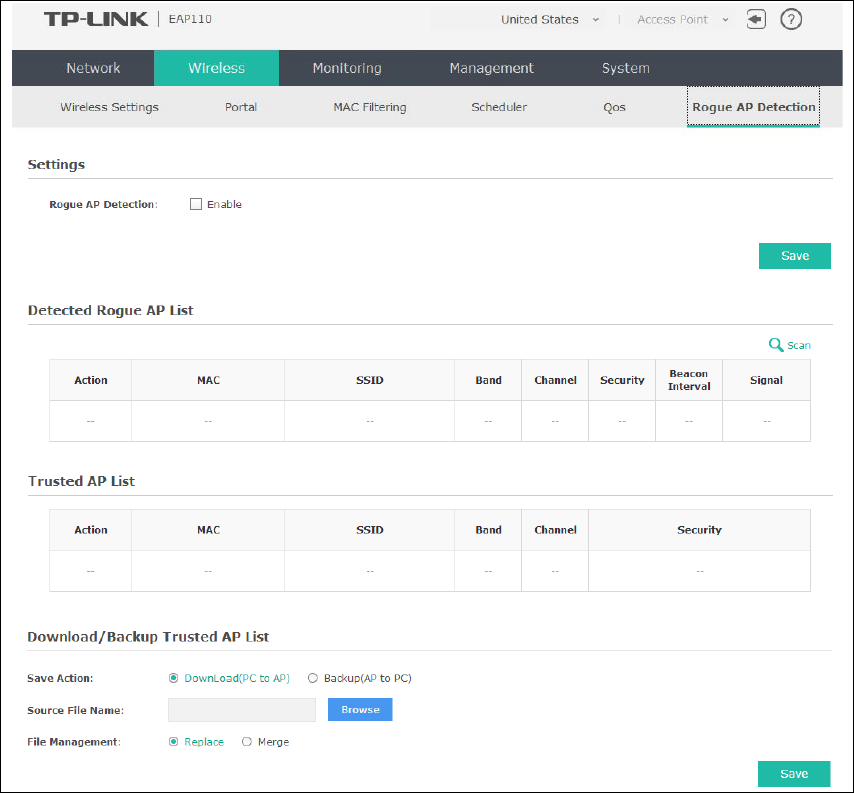854x793 pixels.
Task: Open the help question mark icon
Action: point(791,20)
